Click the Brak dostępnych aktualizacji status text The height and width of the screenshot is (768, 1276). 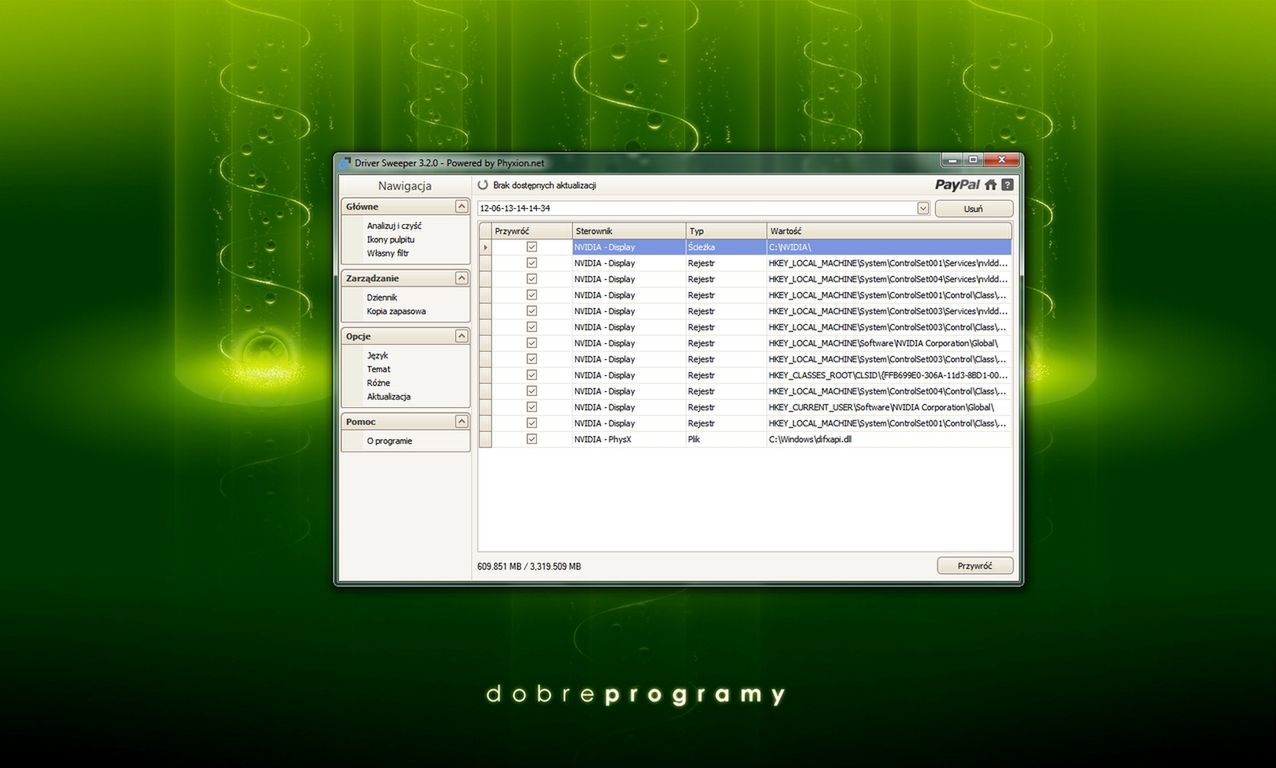click(545, 186)
